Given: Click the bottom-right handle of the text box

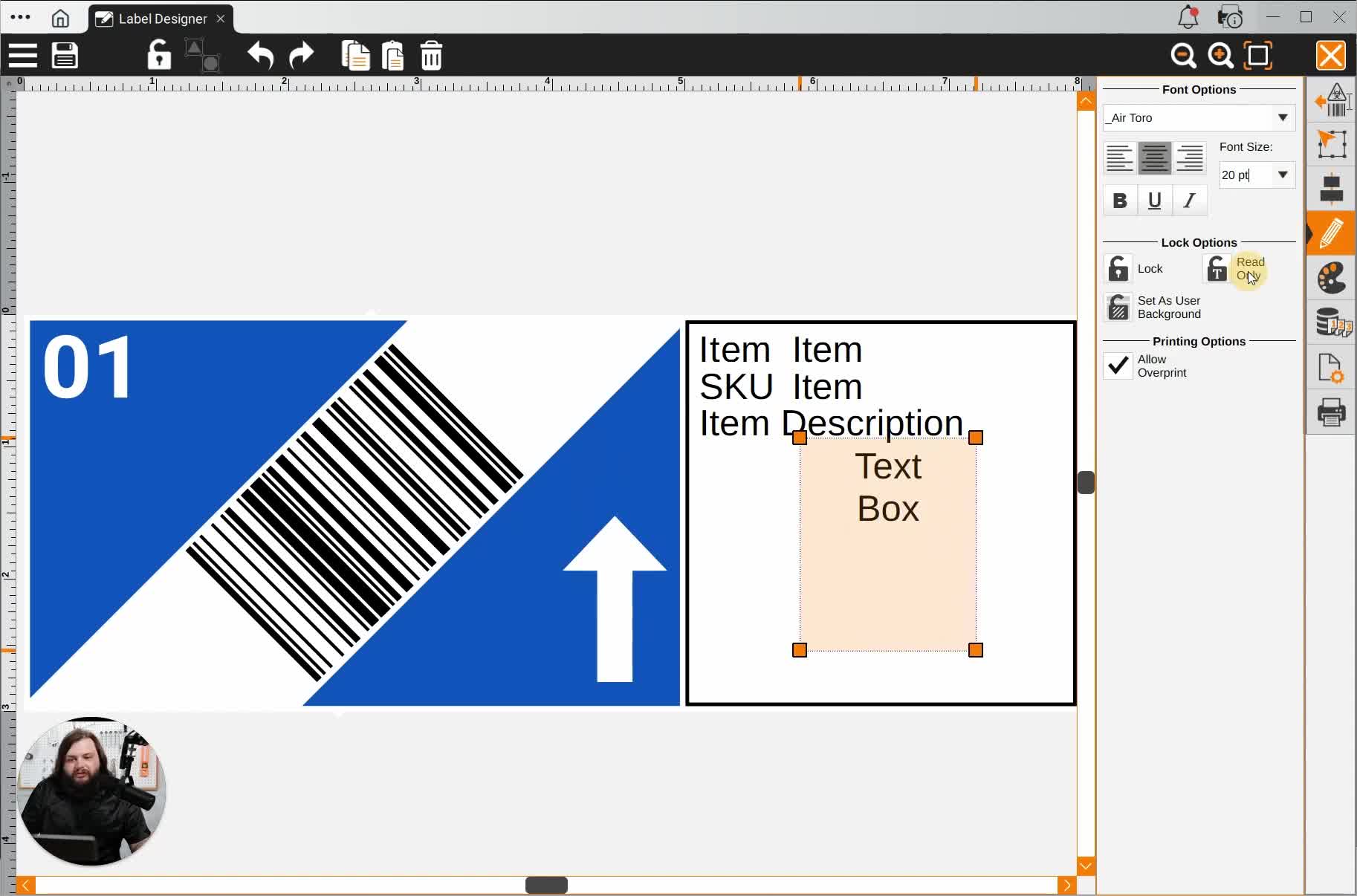Looking at the screenshot, I should pyautogui.click(x=977, y=651).
